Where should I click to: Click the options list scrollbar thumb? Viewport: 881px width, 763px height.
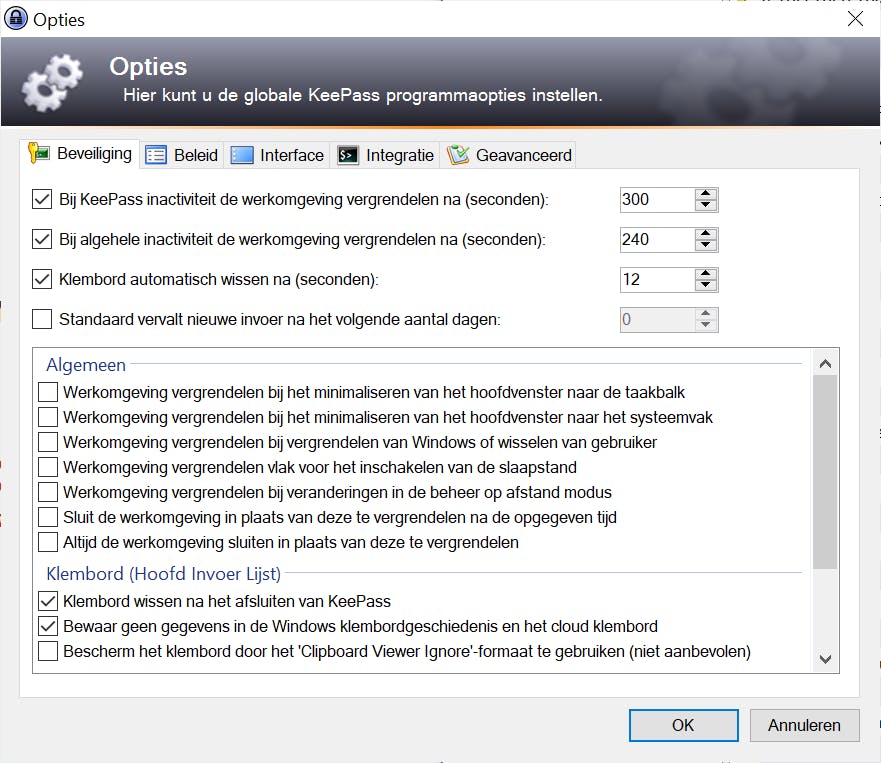[825, 472]
